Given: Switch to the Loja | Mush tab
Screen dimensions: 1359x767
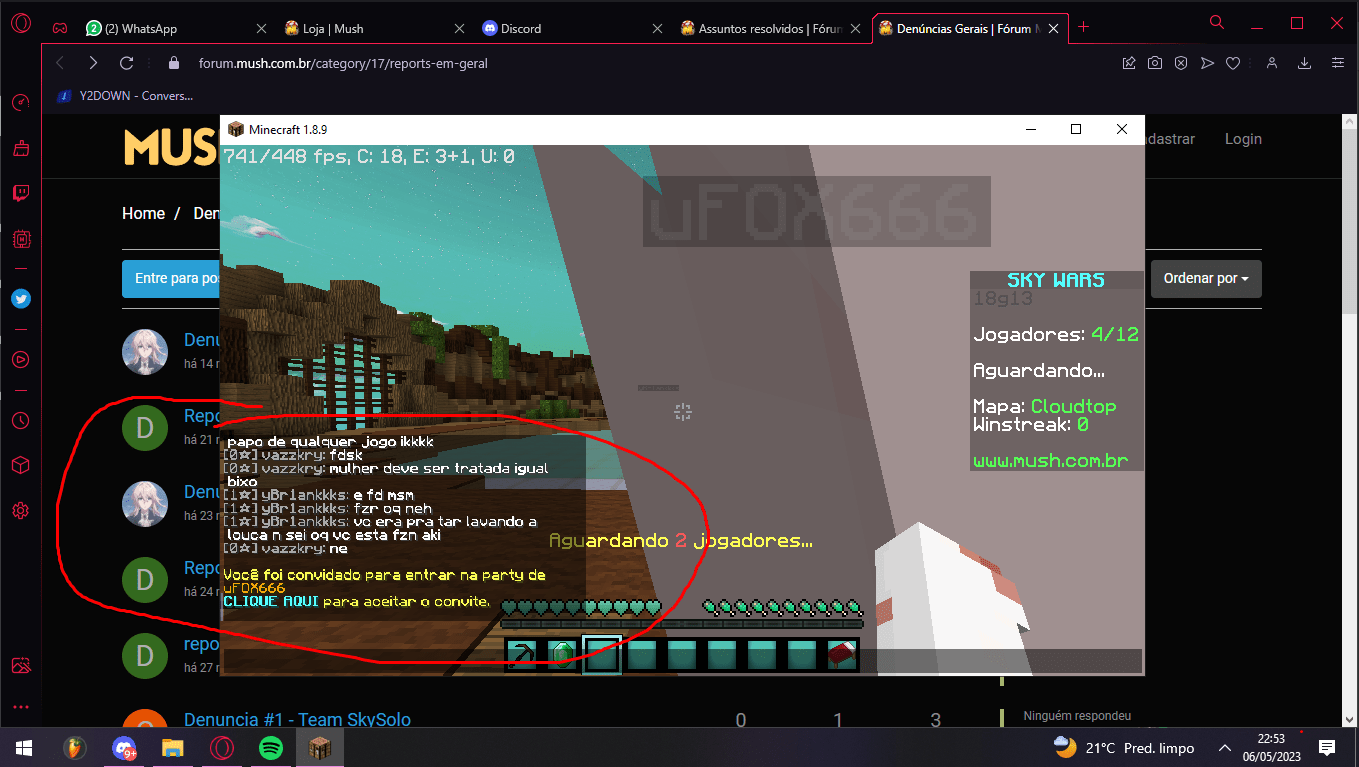Looking at the screenshot, I should coord(374,28).
